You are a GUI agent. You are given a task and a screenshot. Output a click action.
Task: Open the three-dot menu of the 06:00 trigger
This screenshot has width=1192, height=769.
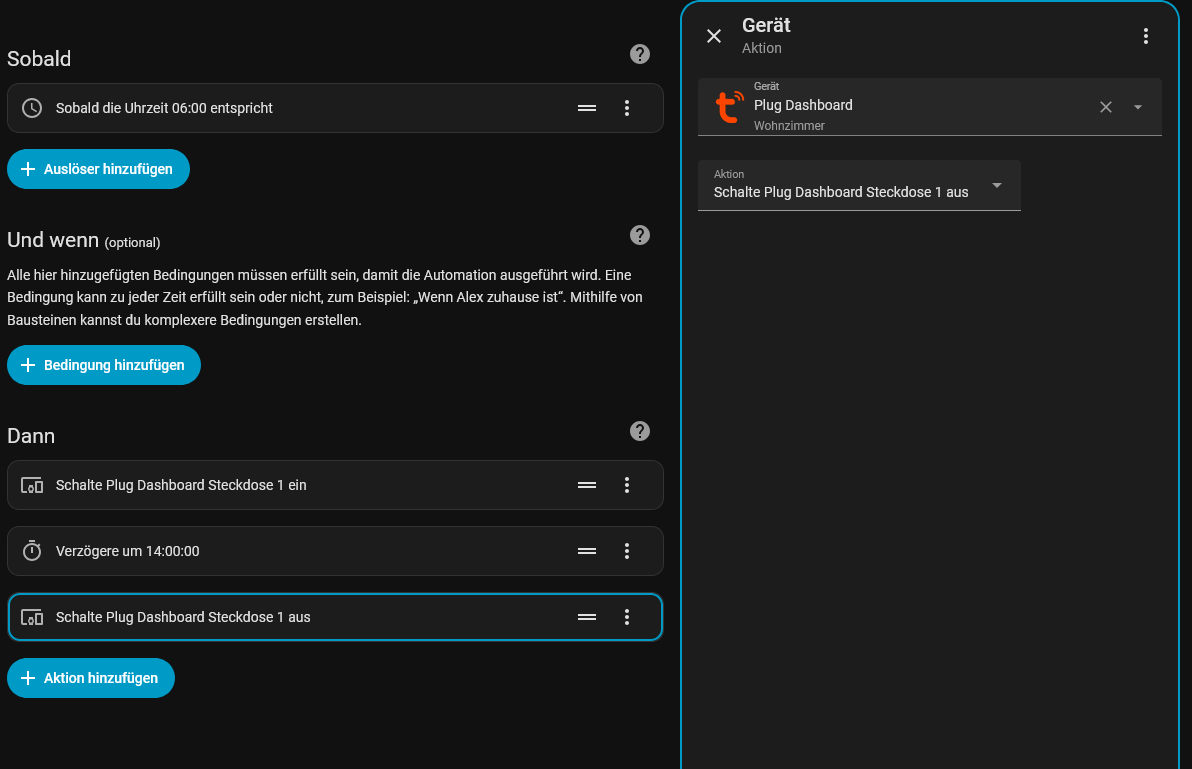pos(627,108)
